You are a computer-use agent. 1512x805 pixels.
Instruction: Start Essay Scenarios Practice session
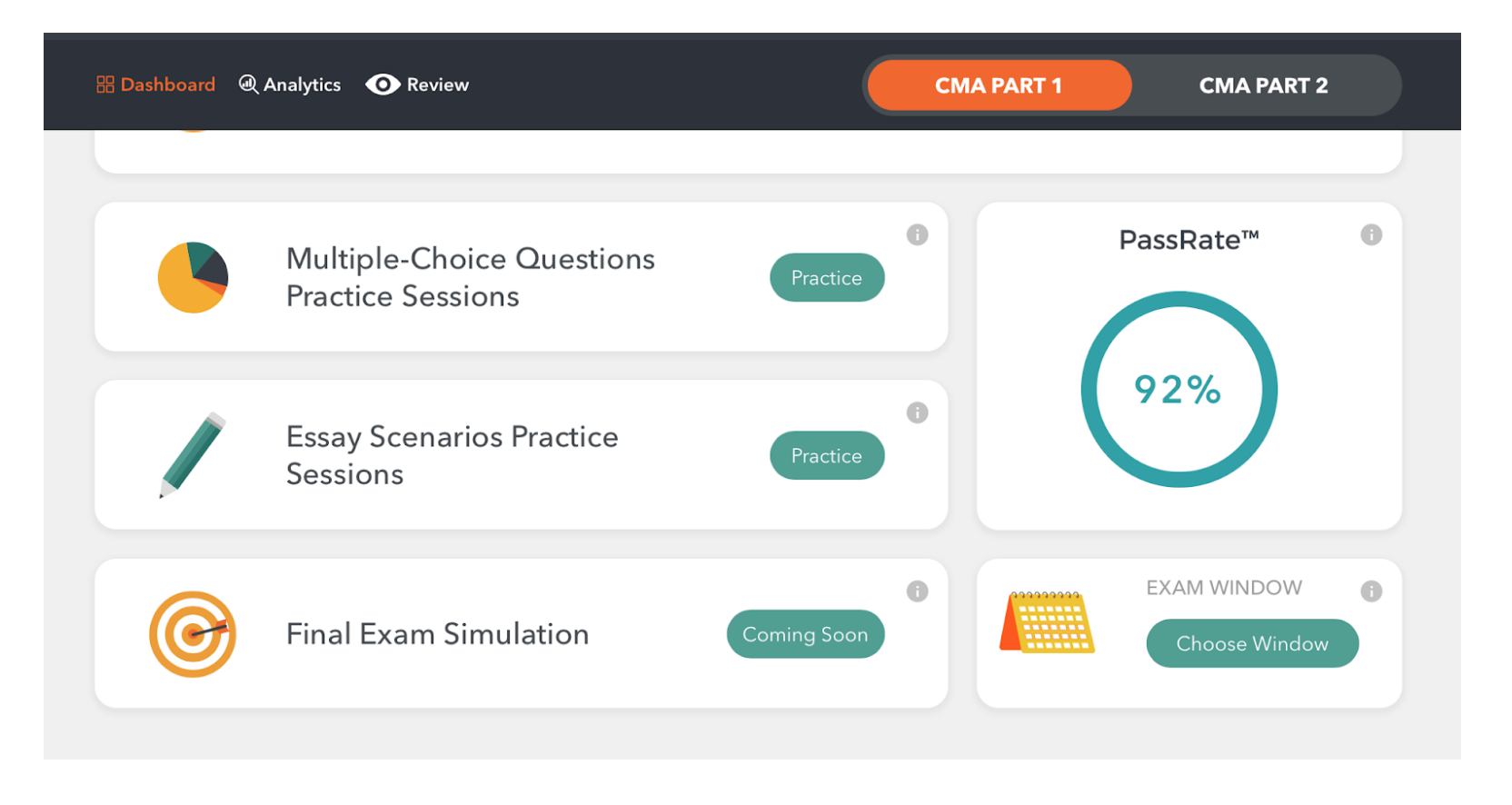tap(827, 456)
